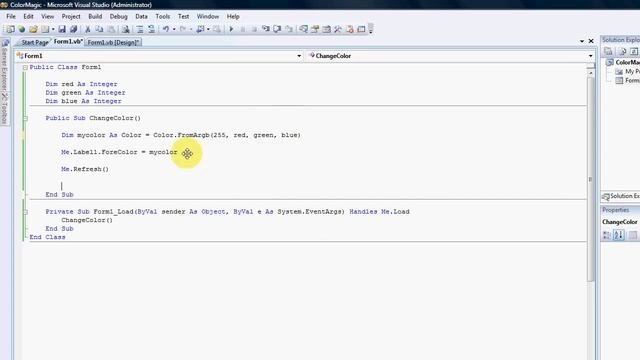Click the Undo arrow icon
The height and width of the screenshot is (360, 640).
pyautogui.click(x=166, y=29)
